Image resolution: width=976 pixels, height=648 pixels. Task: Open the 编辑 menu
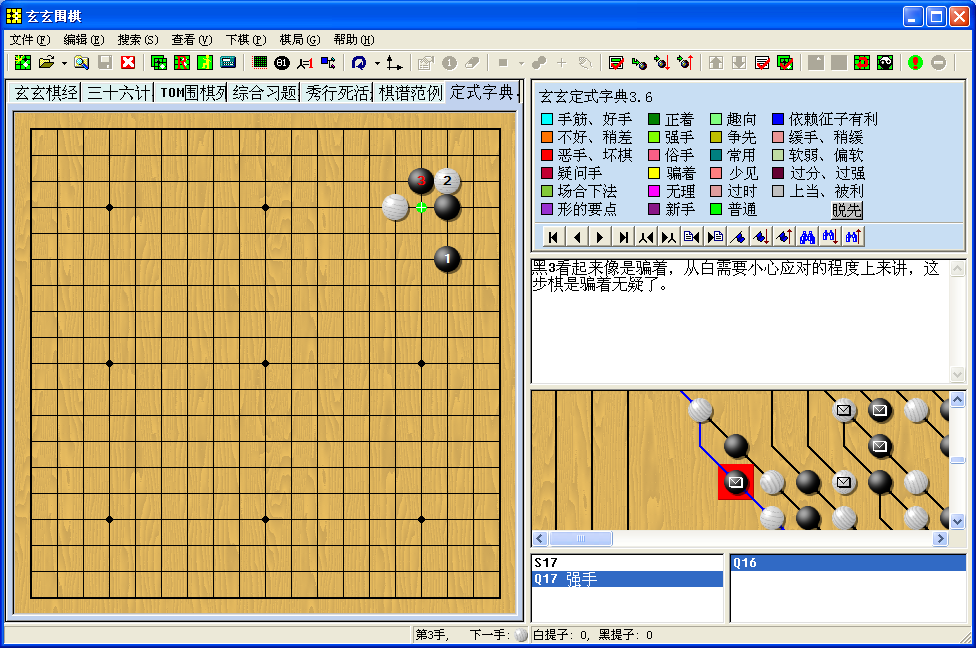(x=83, y=40)
